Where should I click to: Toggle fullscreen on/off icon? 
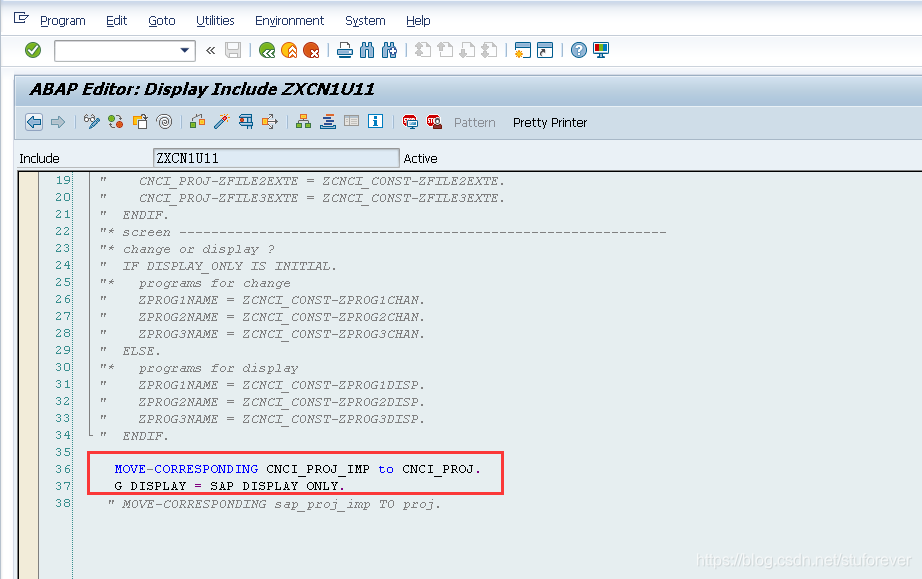pos(352,121)
